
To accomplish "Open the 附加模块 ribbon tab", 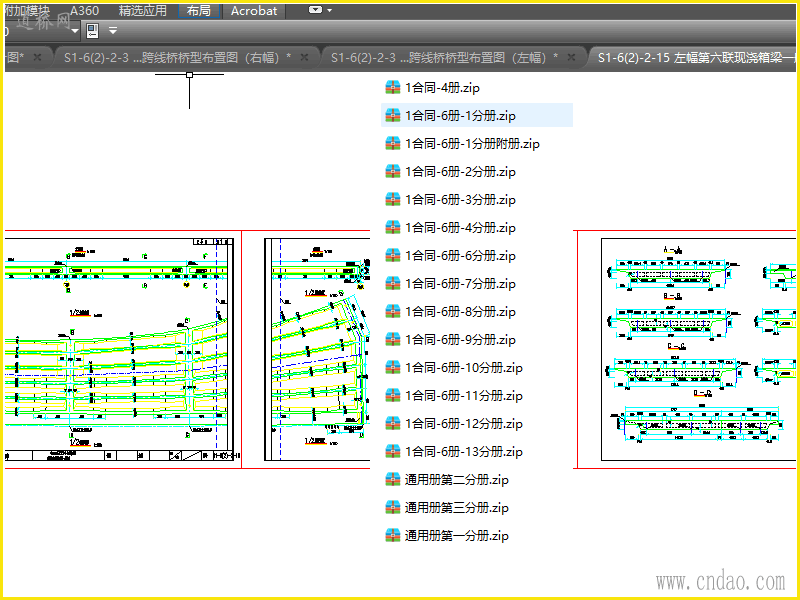I will point(28,11).
